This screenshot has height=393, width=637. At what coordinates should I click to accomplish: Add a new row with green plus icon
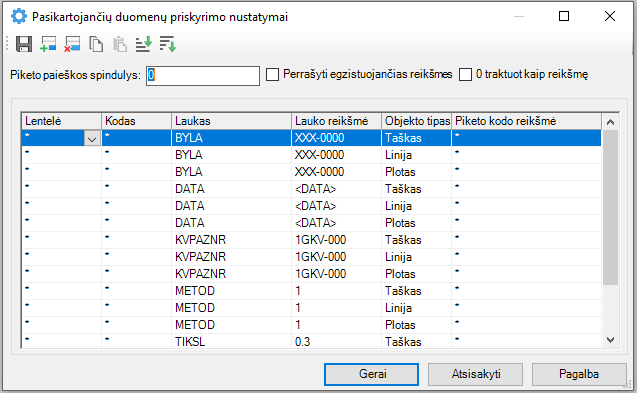coord(48,44)
